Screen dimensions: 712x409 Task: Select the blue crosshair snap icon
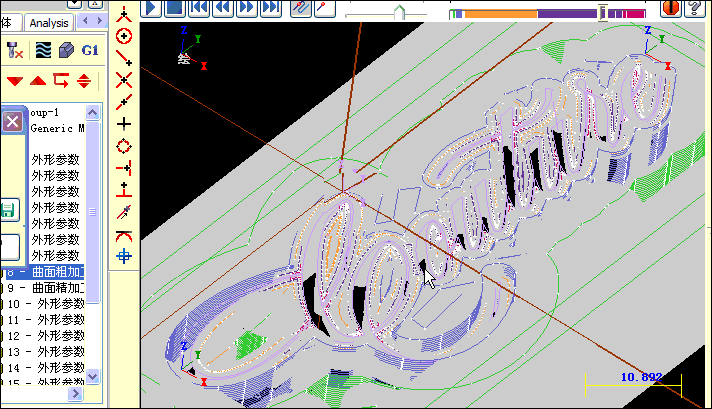(124, 256)
